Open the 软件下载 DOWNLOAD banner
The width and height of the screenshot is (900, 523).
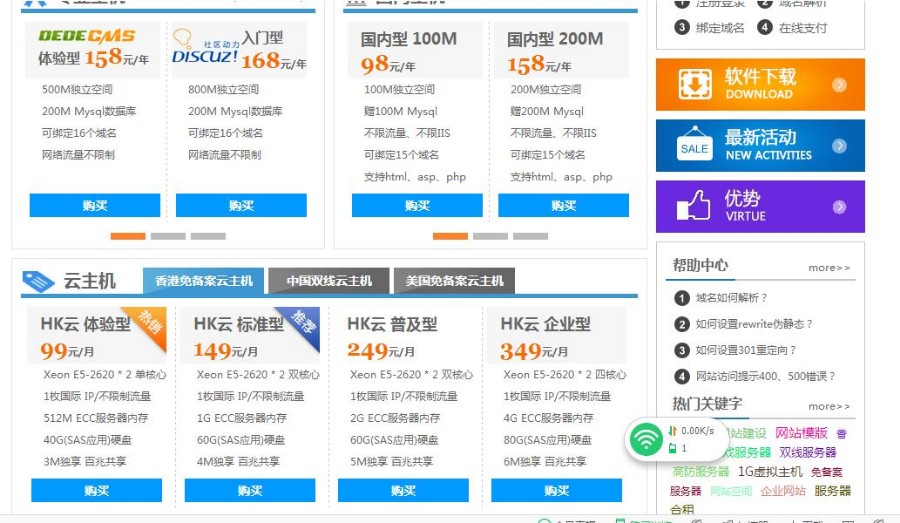pos(760,84)
